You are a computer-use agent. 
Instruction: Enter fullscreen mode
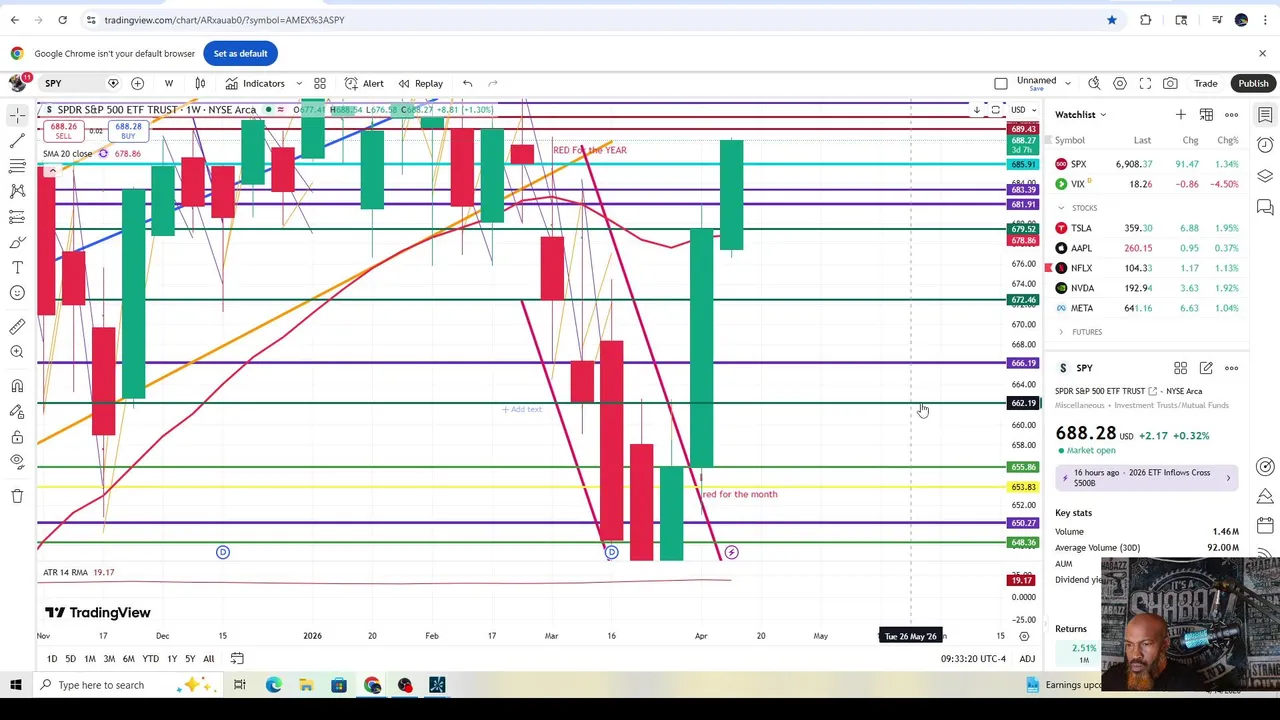[1145, 83]
